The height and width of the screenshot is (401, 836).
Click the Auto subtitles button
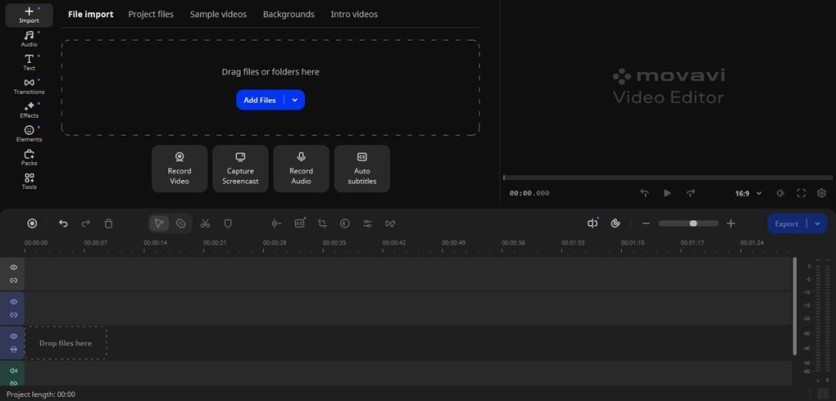(x=362, y=169)
